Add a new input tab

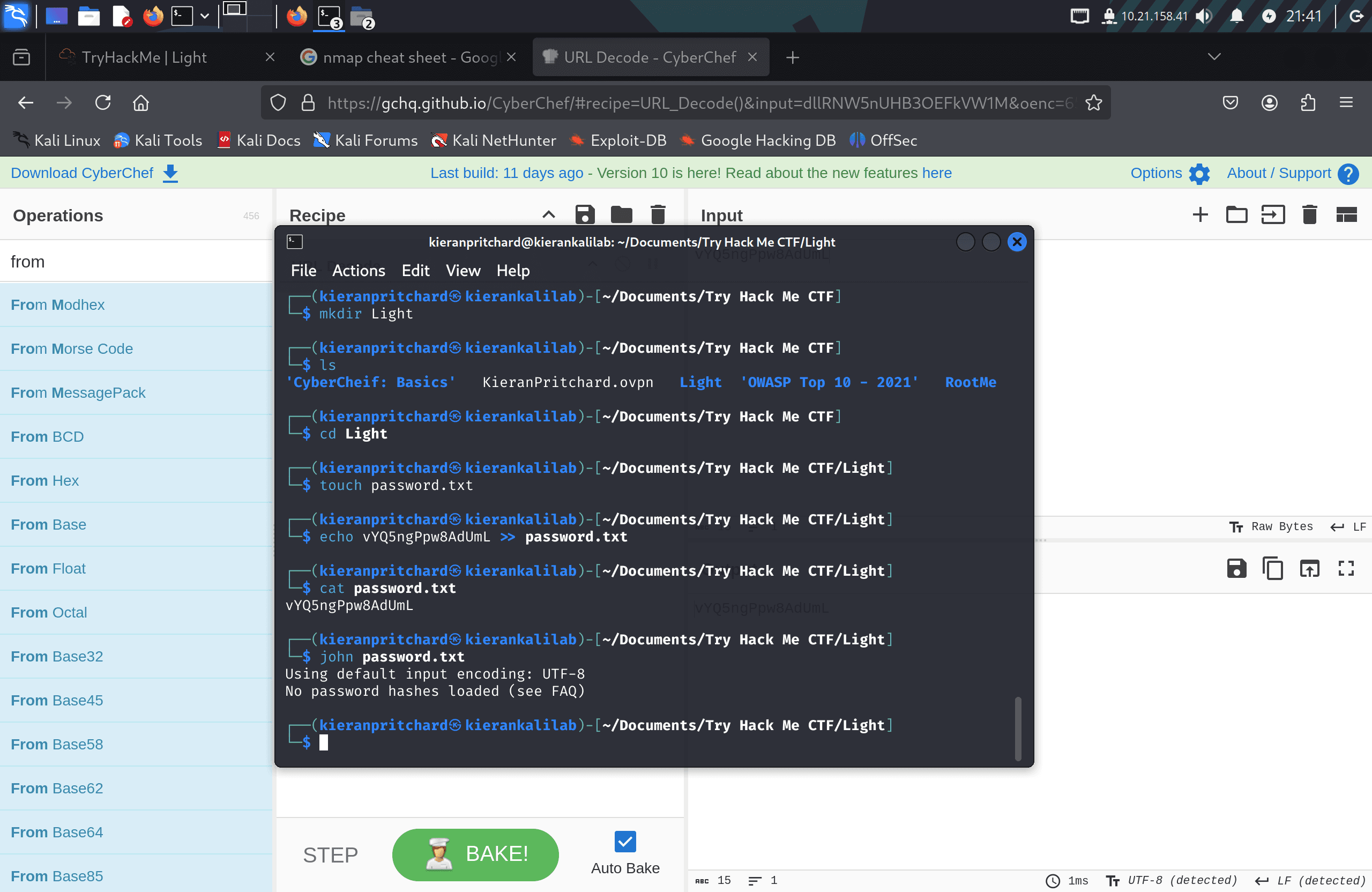(x=1199, y=214)
